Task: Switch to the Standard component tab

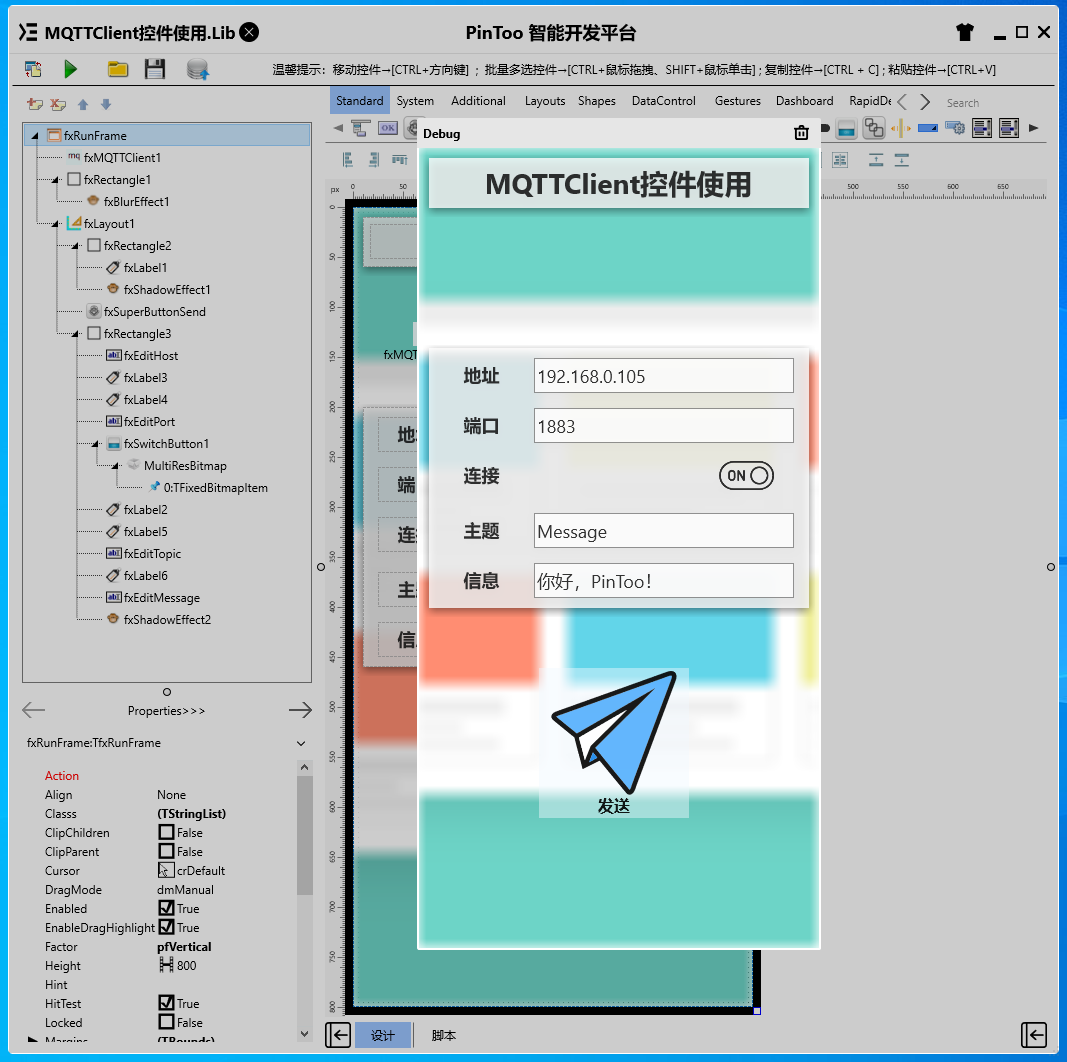Action: [360, 101]
